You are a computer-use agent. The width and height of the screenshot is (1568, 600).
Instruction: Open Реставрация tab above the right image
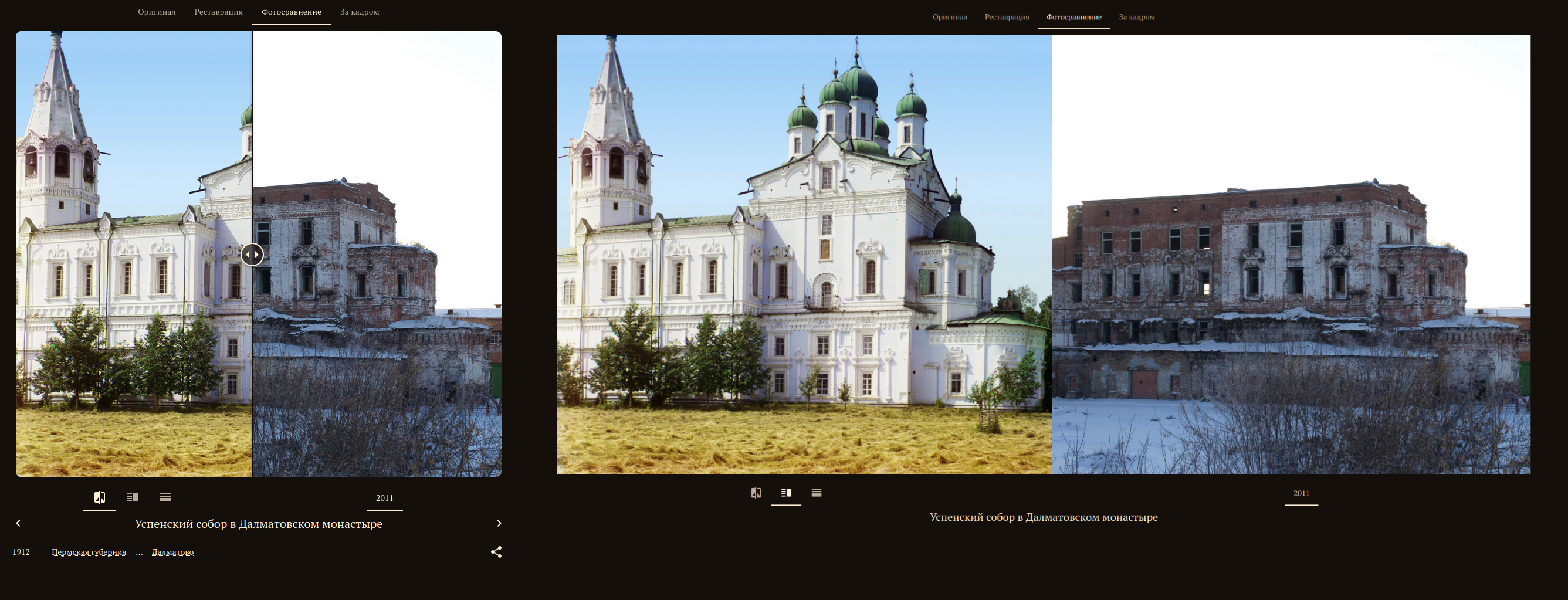pos(1007,17)
